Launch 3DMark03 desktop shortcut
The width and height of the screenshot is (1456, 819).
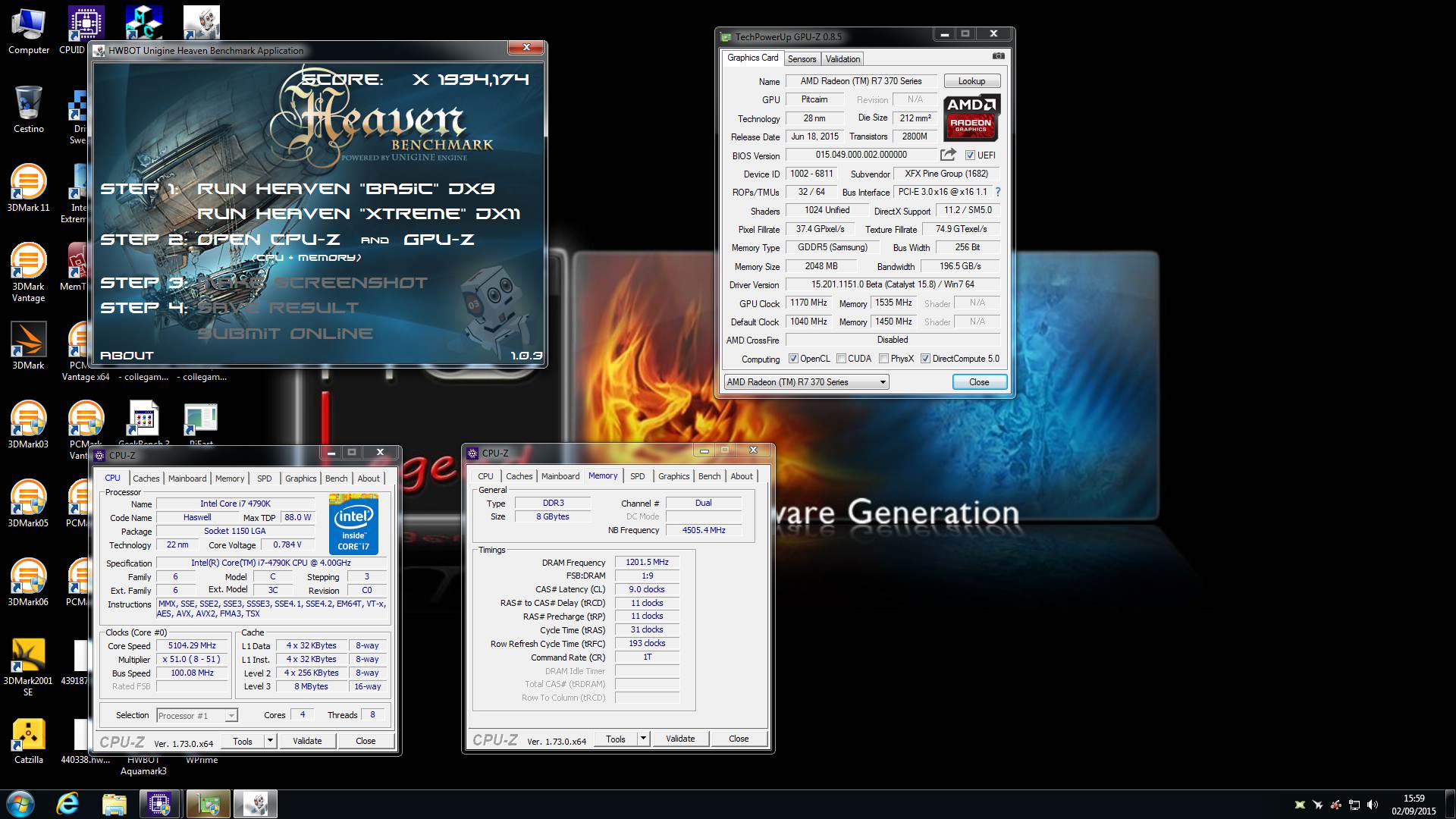(29, 425)
